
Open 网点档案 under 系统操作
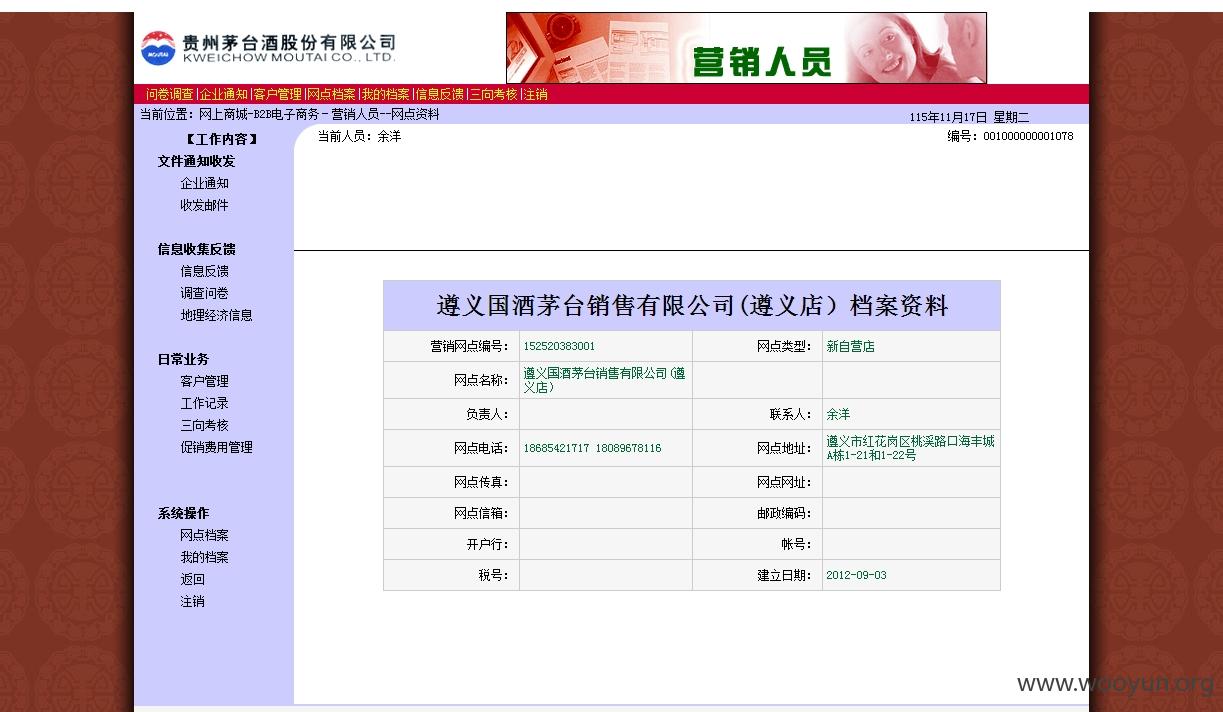(x=204, y=535)
